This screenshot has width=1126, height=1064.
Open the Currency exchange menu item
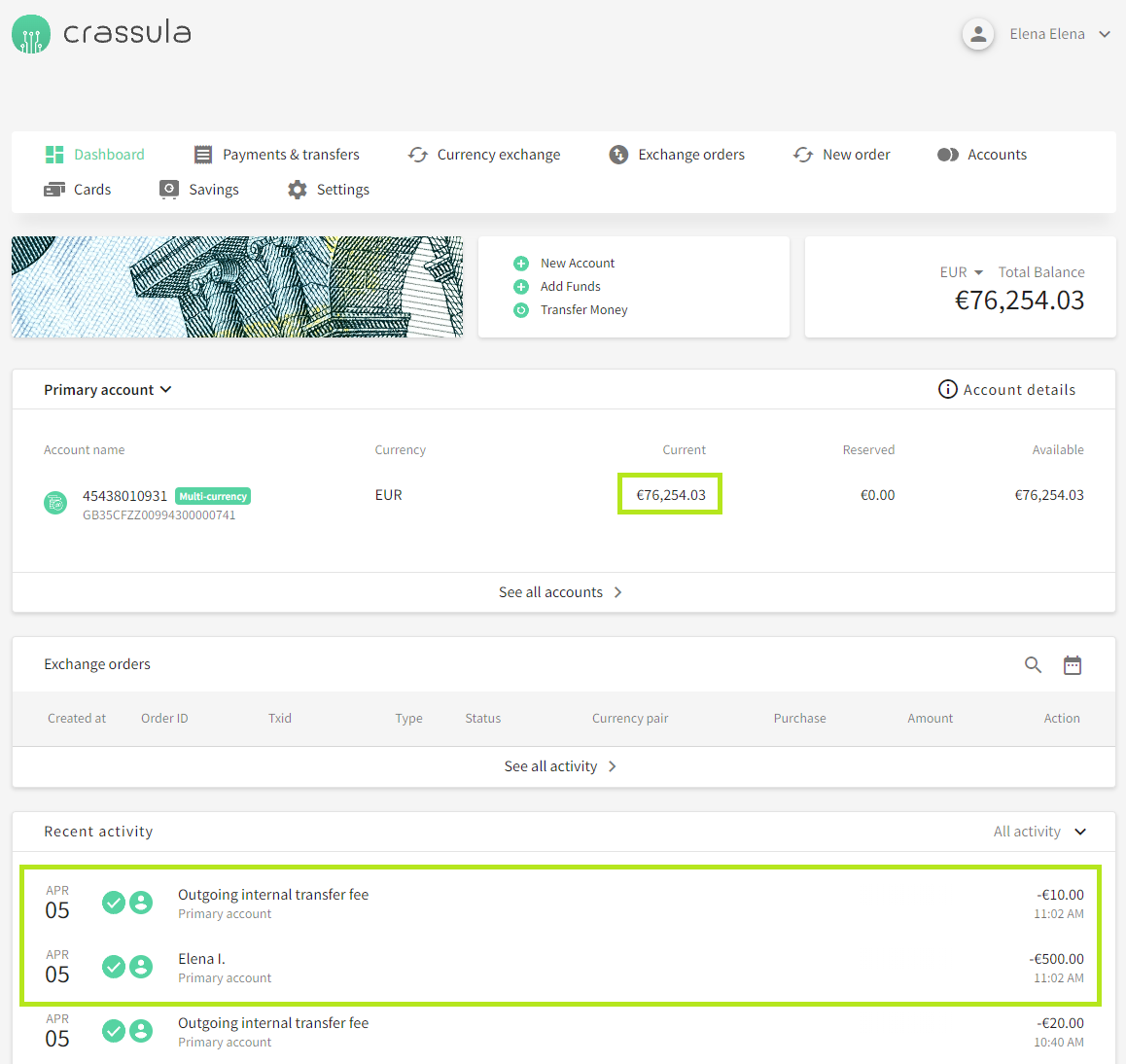484,155
